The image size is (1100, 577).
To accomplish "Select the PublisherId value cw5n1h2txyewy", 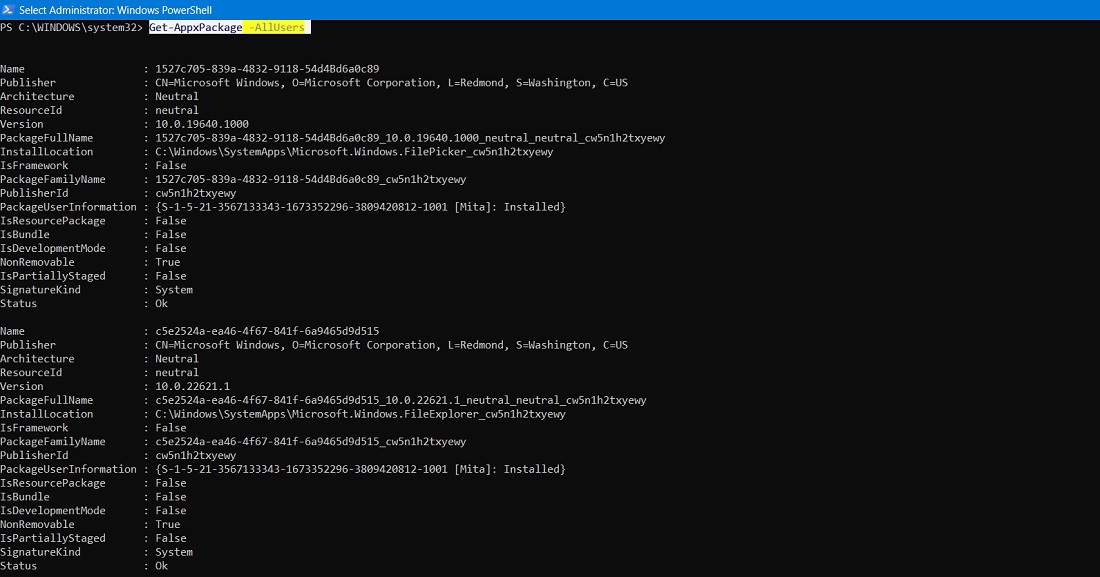I will (x=195, y=192).
